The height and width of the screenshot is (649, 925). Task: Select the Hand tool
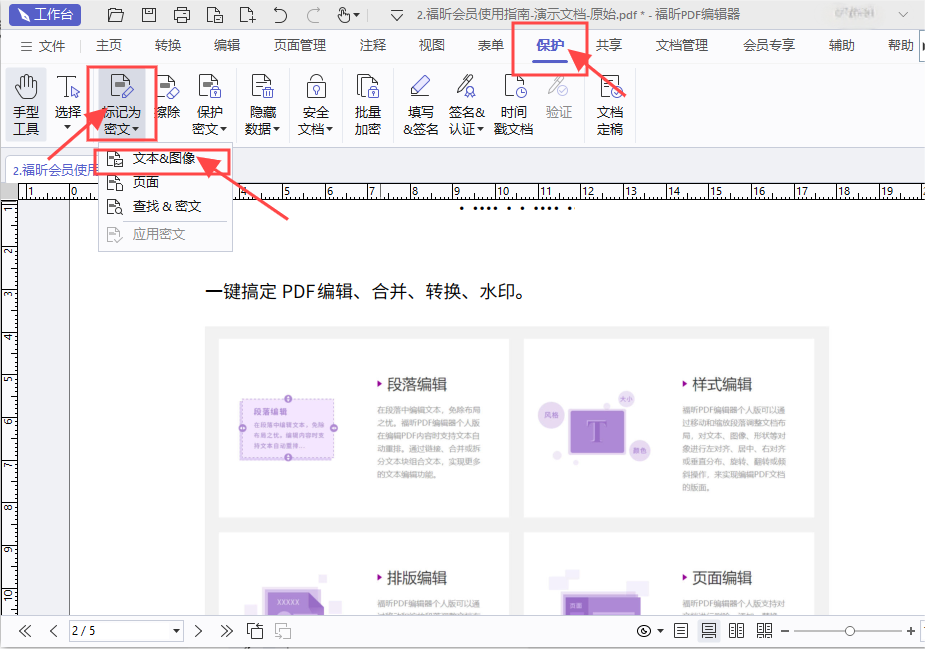tap(26, 104)
